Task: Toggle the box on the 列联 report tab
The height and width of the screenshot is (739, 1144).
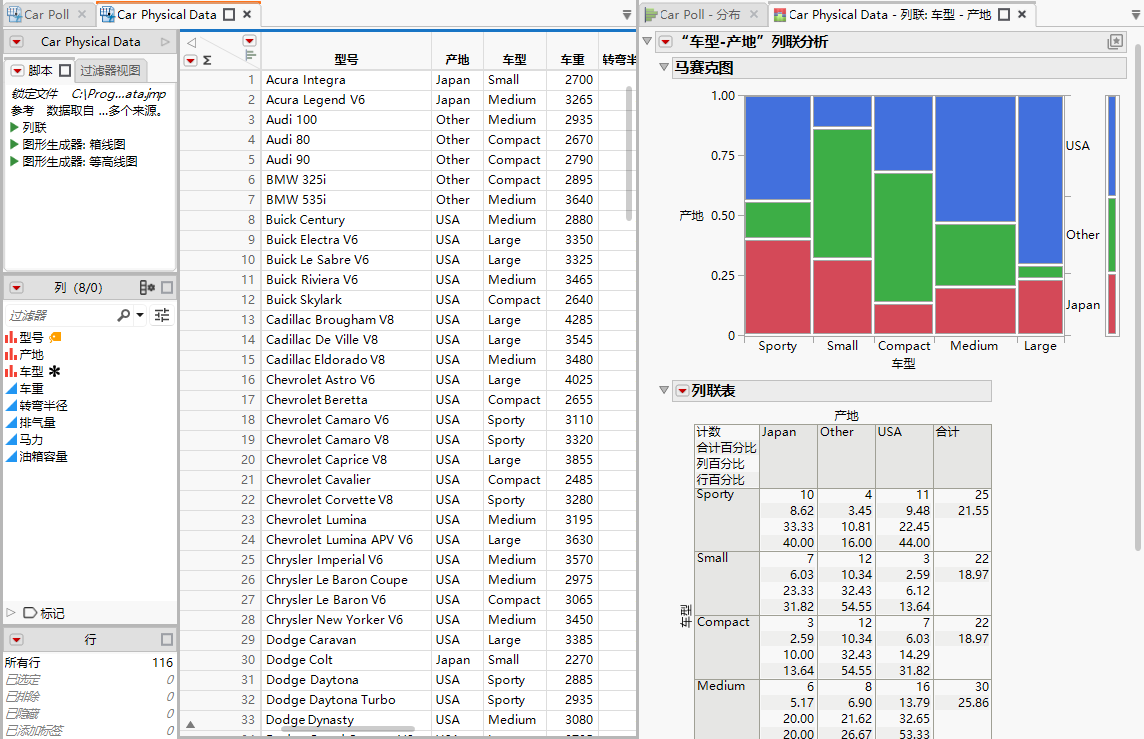Action: tap(1004, 15)
